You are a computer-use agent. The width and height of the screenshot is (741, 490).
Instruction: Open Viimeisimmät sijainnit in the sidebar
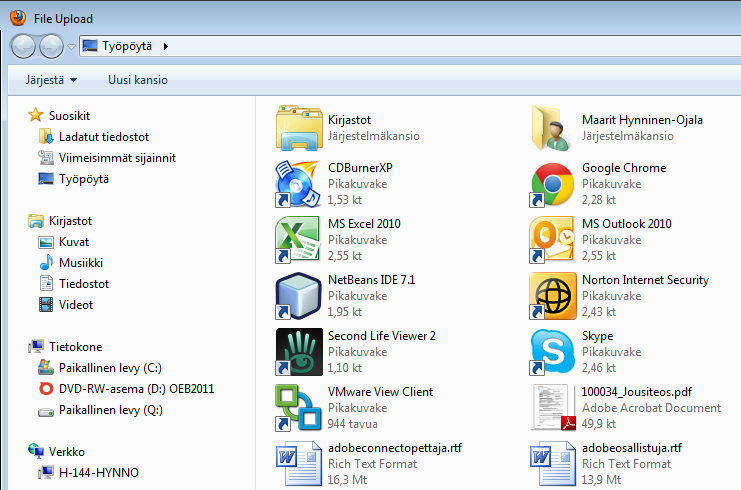point(117,158)
